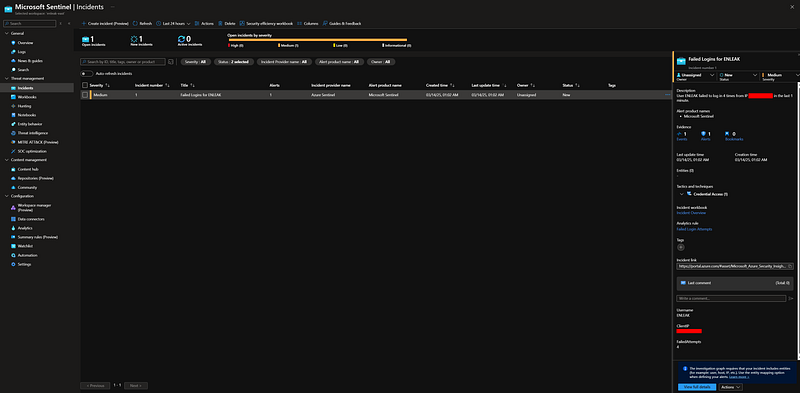Image resolution: width=800 pixels, height=393 pixels.
Task: Click incidents search box
Action: (123, 62)
